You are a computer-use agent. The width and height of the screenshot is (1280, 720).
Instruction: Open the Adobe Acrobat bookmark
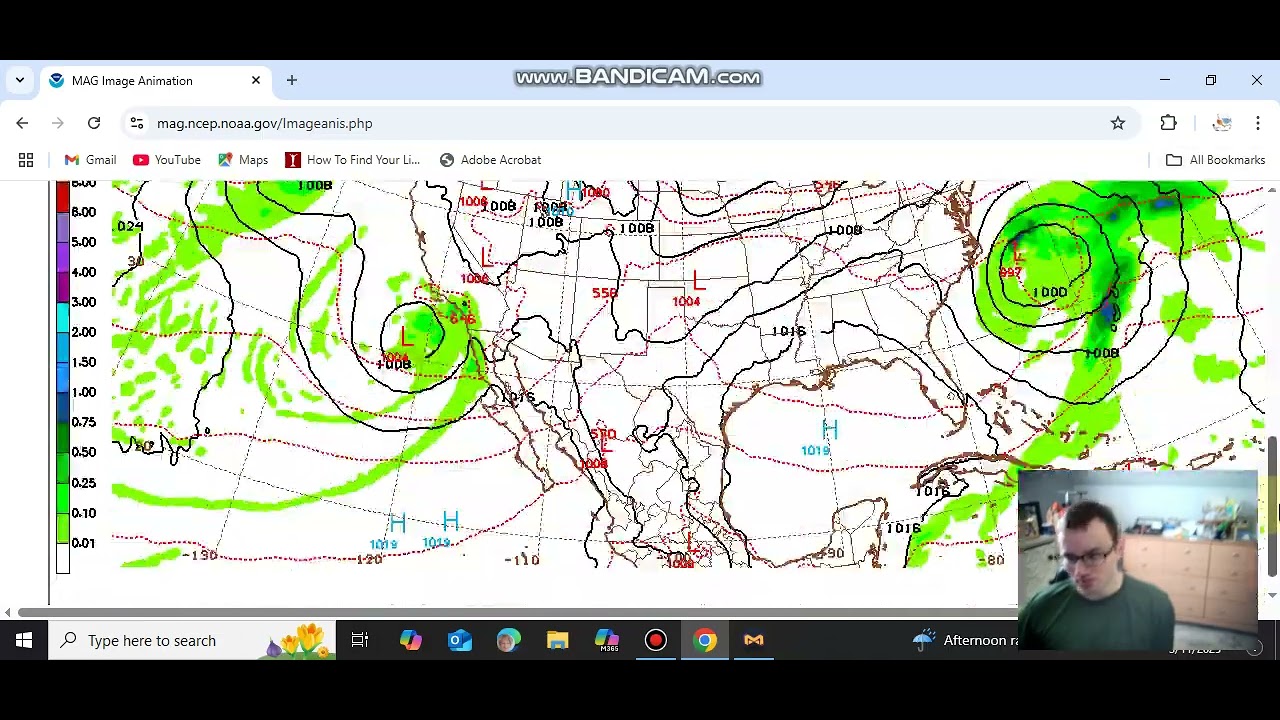pyautogui.click(x=490, y=160)
